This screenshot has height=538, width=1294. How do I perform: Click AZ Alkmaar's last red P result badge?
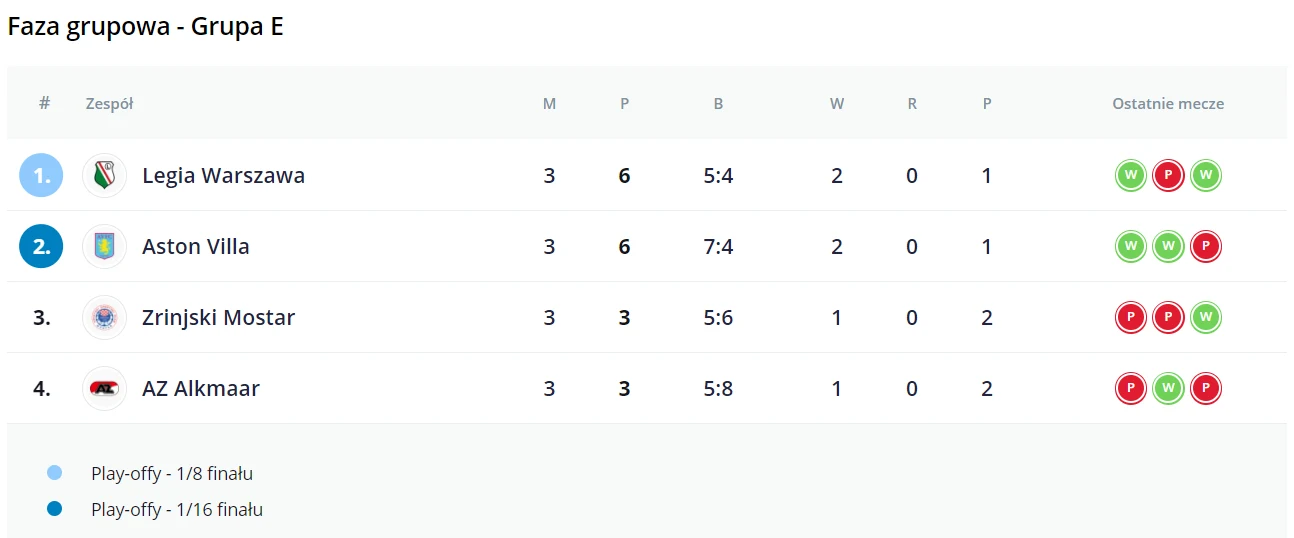tap(1206, 389)
